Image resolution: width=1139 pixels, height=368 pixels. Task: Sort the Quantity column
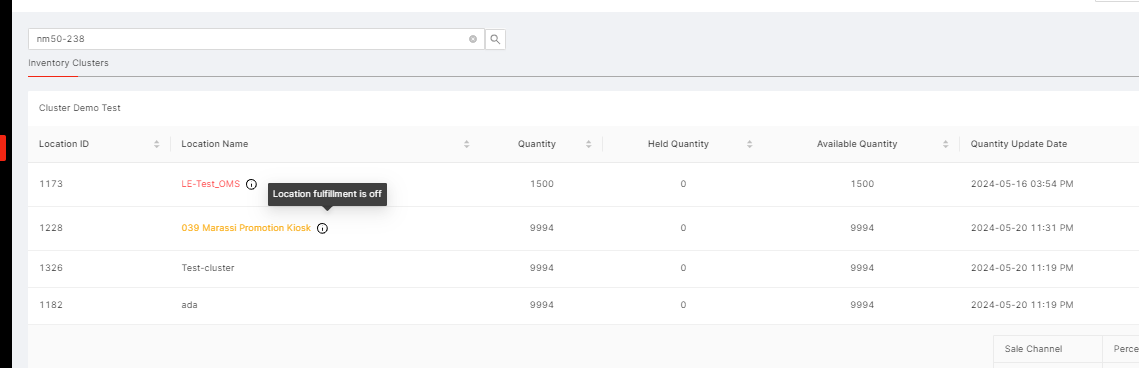tap(588, 144)
